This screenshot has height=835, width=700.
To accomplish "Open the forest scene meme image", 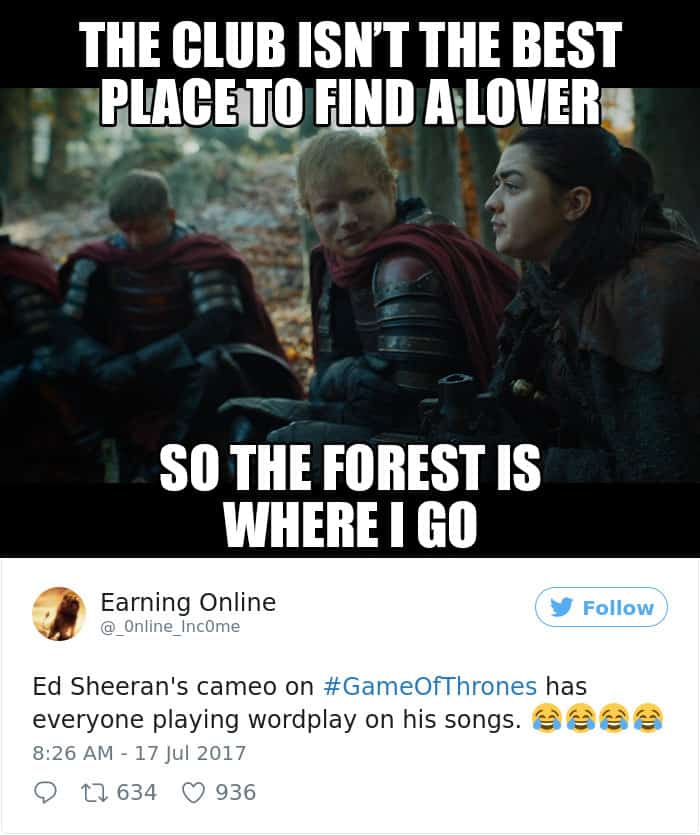I will click(x=350, y=279).
